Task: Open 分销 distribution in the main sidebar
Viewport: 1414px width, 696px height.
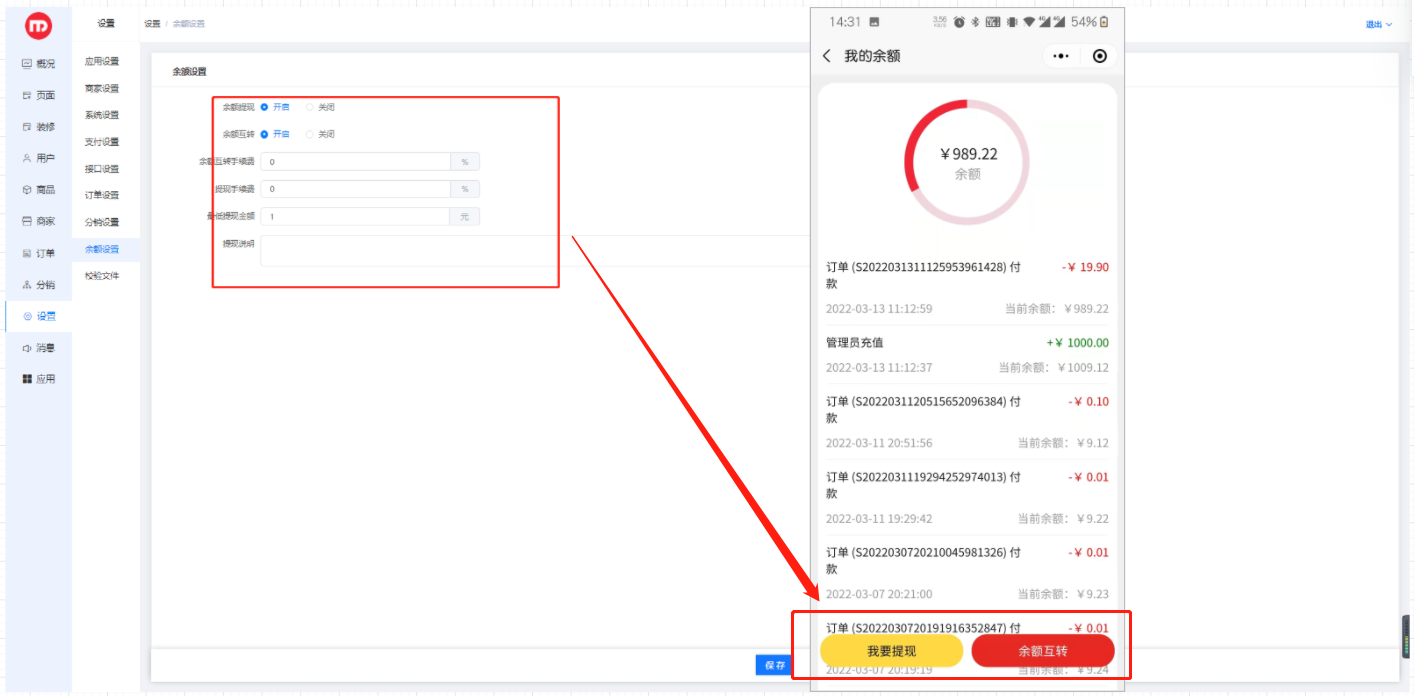Action: coord(39,284)
